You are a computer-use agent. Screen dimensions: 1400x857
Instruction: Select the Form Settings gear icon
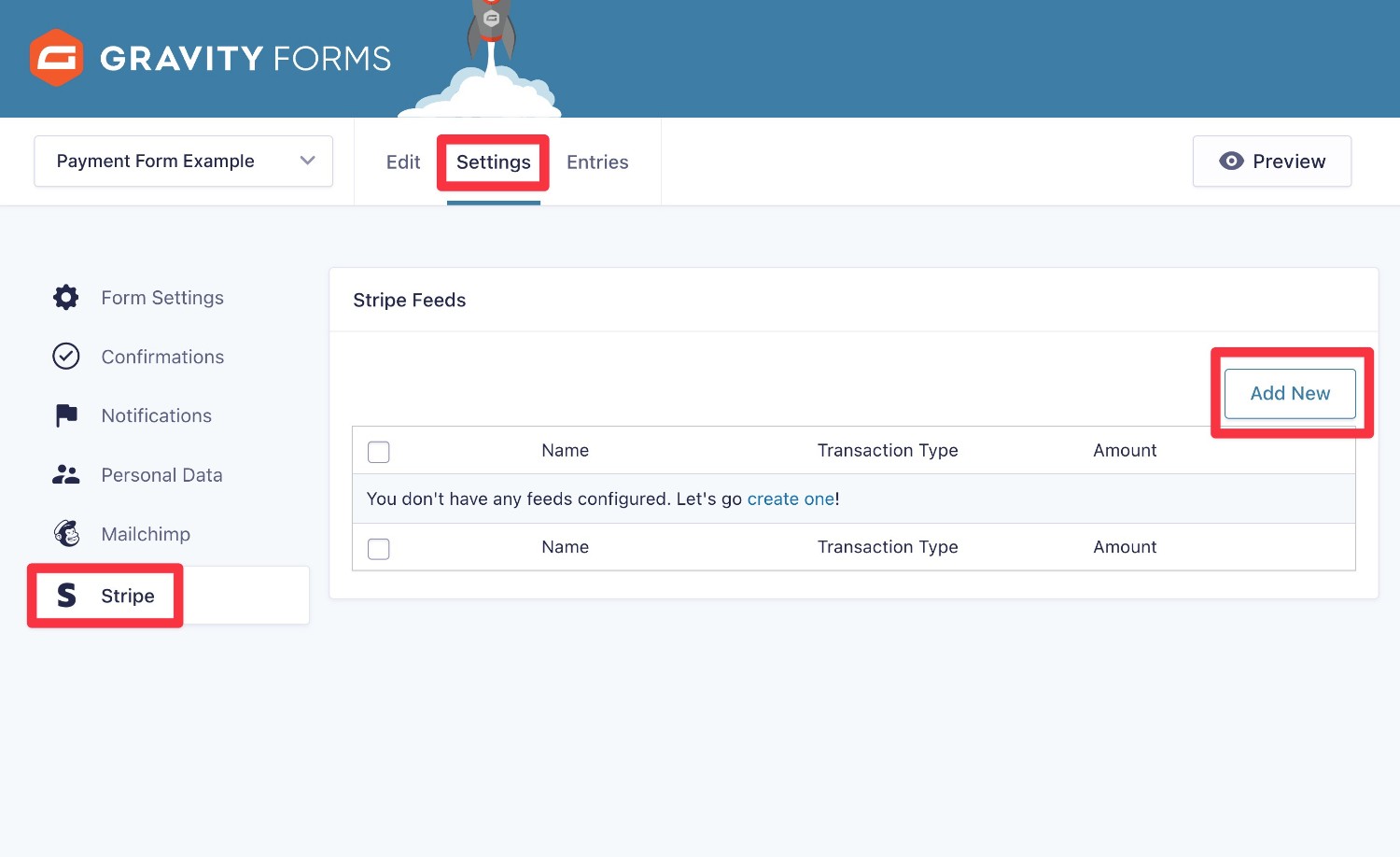point(65,297)
